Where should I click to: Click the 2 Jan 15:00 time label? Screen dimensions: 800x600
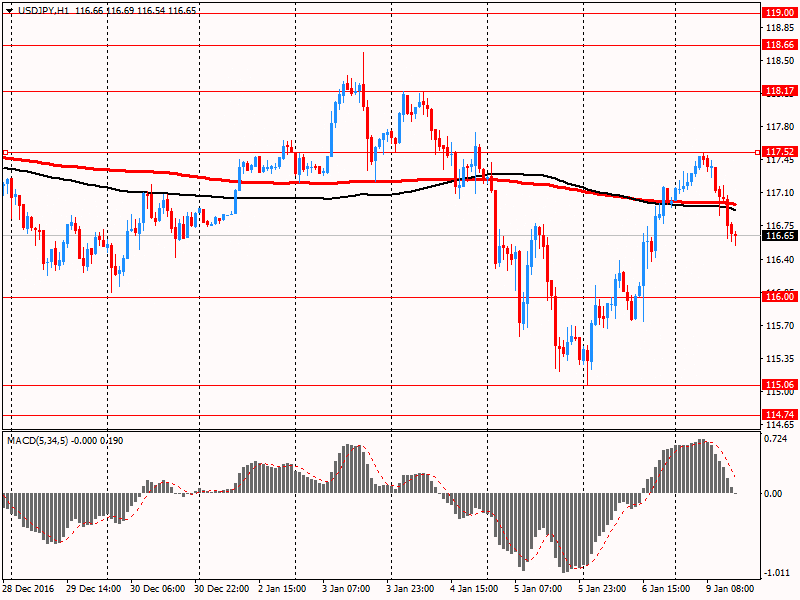pos(284,590)
